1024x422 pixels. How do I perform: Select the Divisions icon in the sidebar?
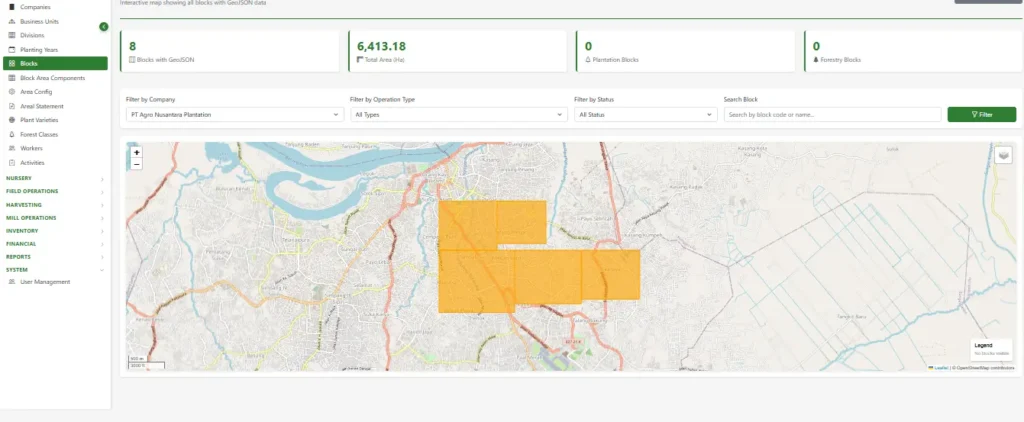tap(12, 35)
